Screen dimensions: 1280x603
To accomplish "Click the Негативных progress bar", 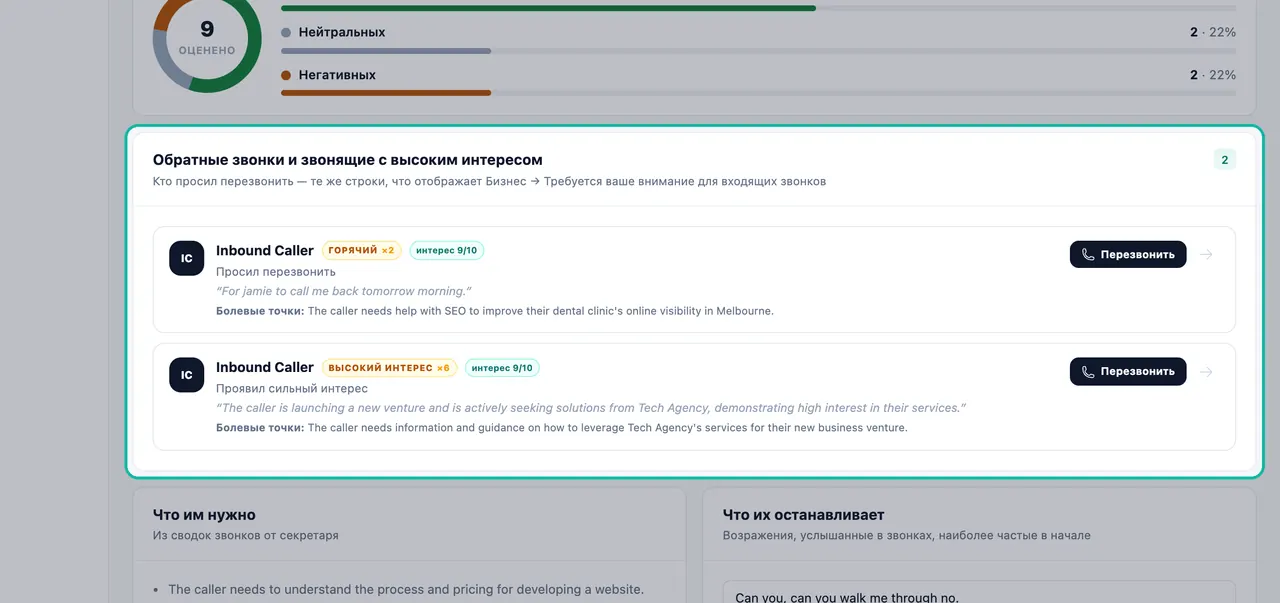I will 758,93.
